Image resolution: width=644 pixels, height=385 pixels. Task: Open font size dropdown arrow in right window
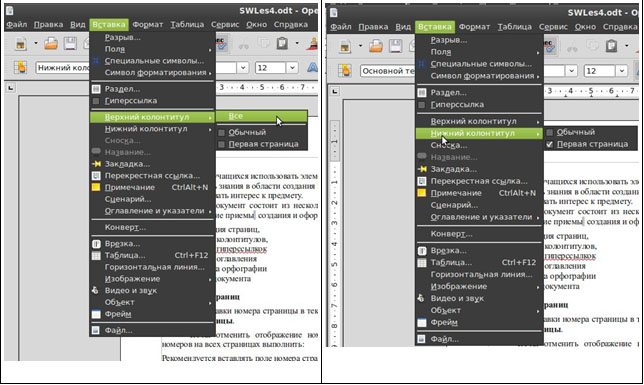pos(622,71)
